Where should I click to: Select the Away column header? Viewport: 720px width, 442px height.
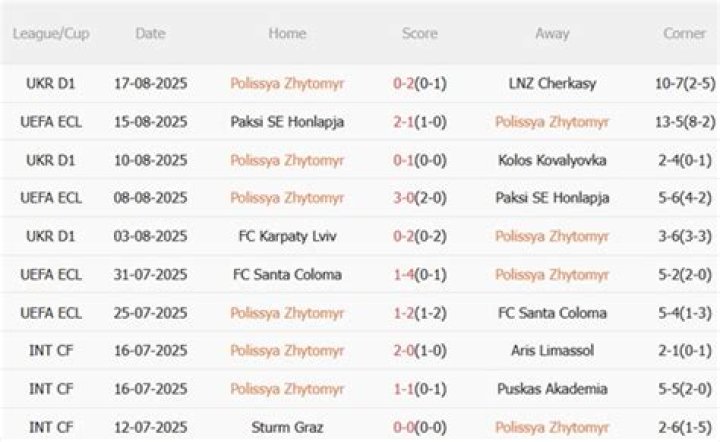pyautogui.click(x=552, y=34)
